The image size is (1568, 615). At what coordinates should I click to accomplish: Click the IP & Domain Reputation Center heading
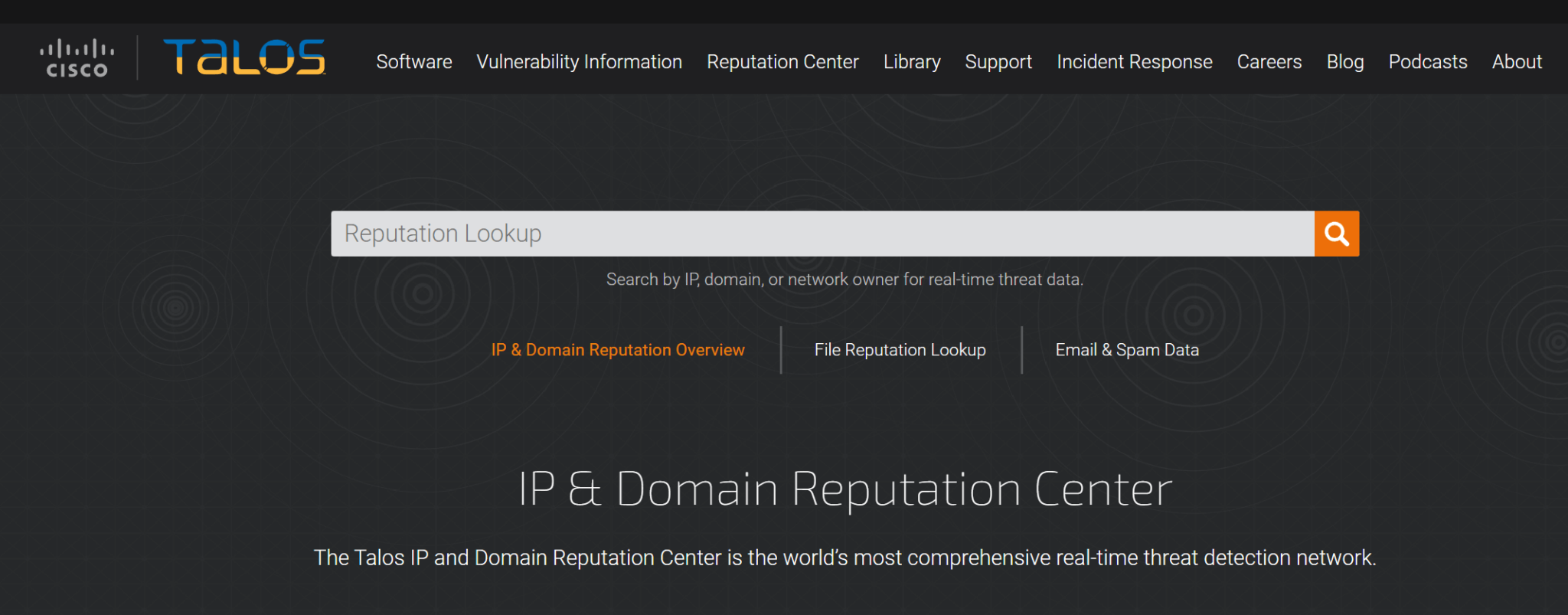coord(844,489)
